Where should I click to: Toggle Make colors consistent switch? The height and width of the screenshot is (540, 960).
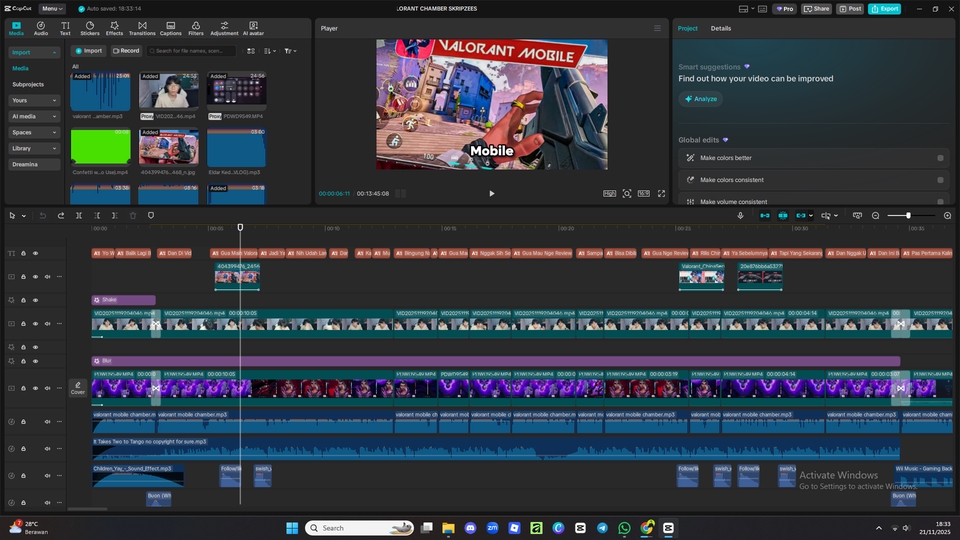click(x=940, y=180)
